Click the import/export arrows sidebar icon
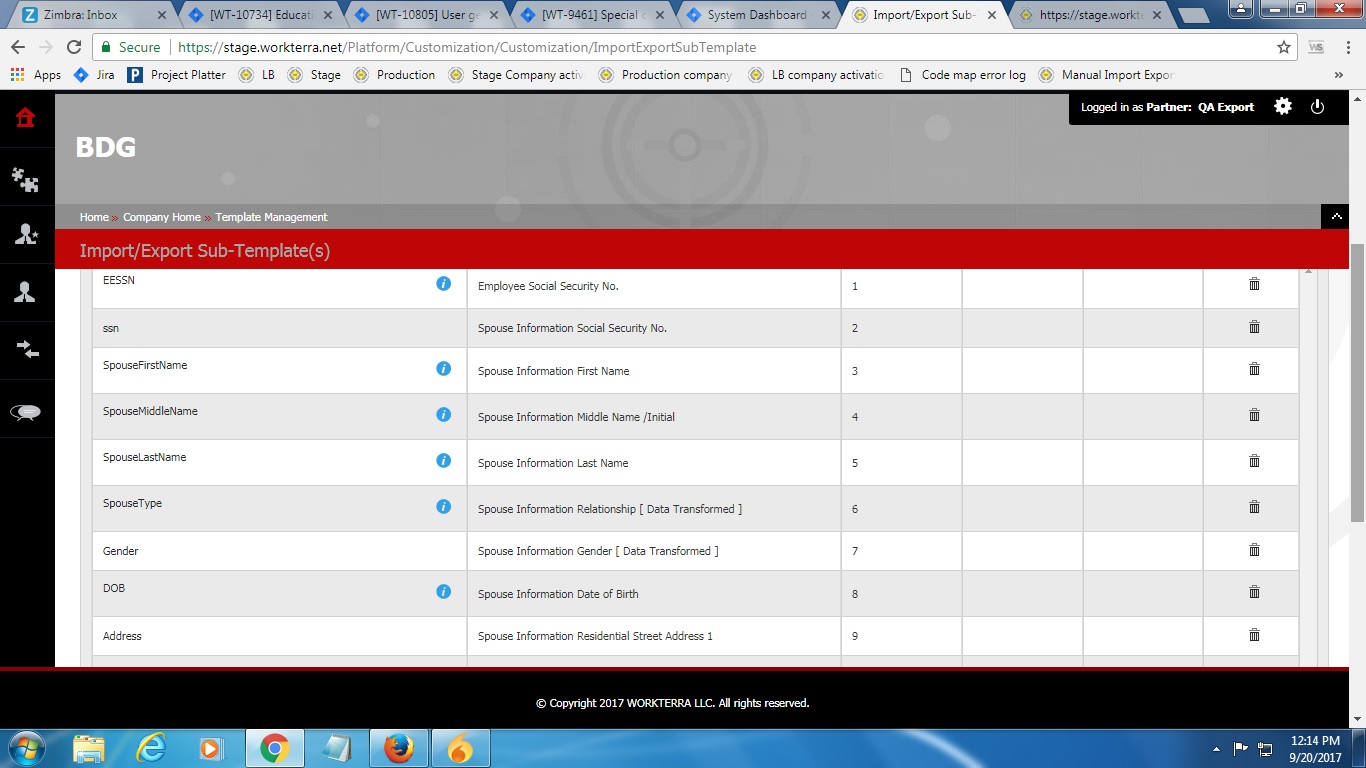The image size is (1366, 768). [x=26, y=349]
